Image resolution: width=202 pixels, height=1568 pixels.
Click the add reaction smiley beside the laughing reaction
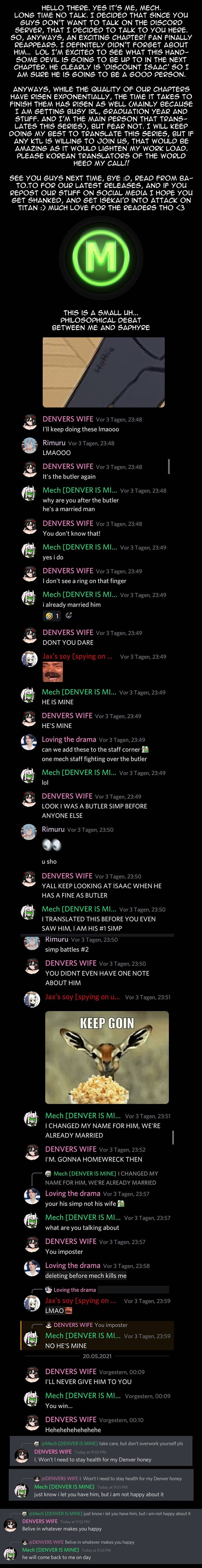69,615
